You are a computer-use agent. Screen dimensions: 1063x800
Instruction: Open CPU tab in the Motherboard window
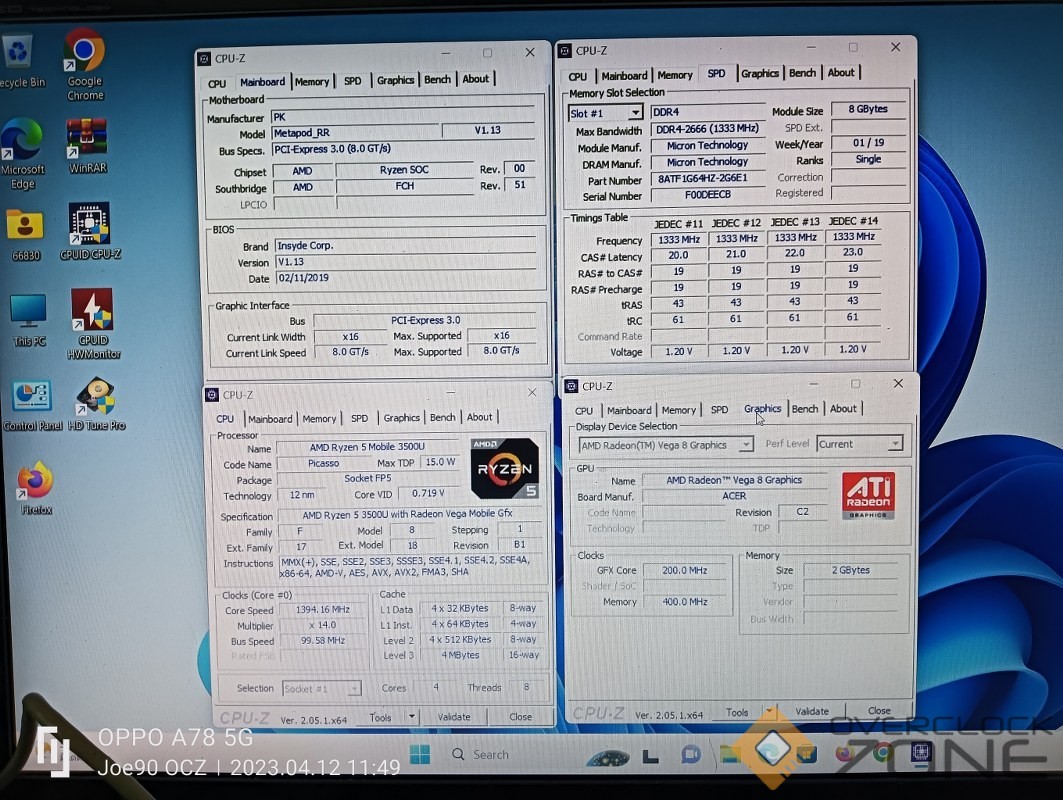pyautogui.click(x=217, y=83)
